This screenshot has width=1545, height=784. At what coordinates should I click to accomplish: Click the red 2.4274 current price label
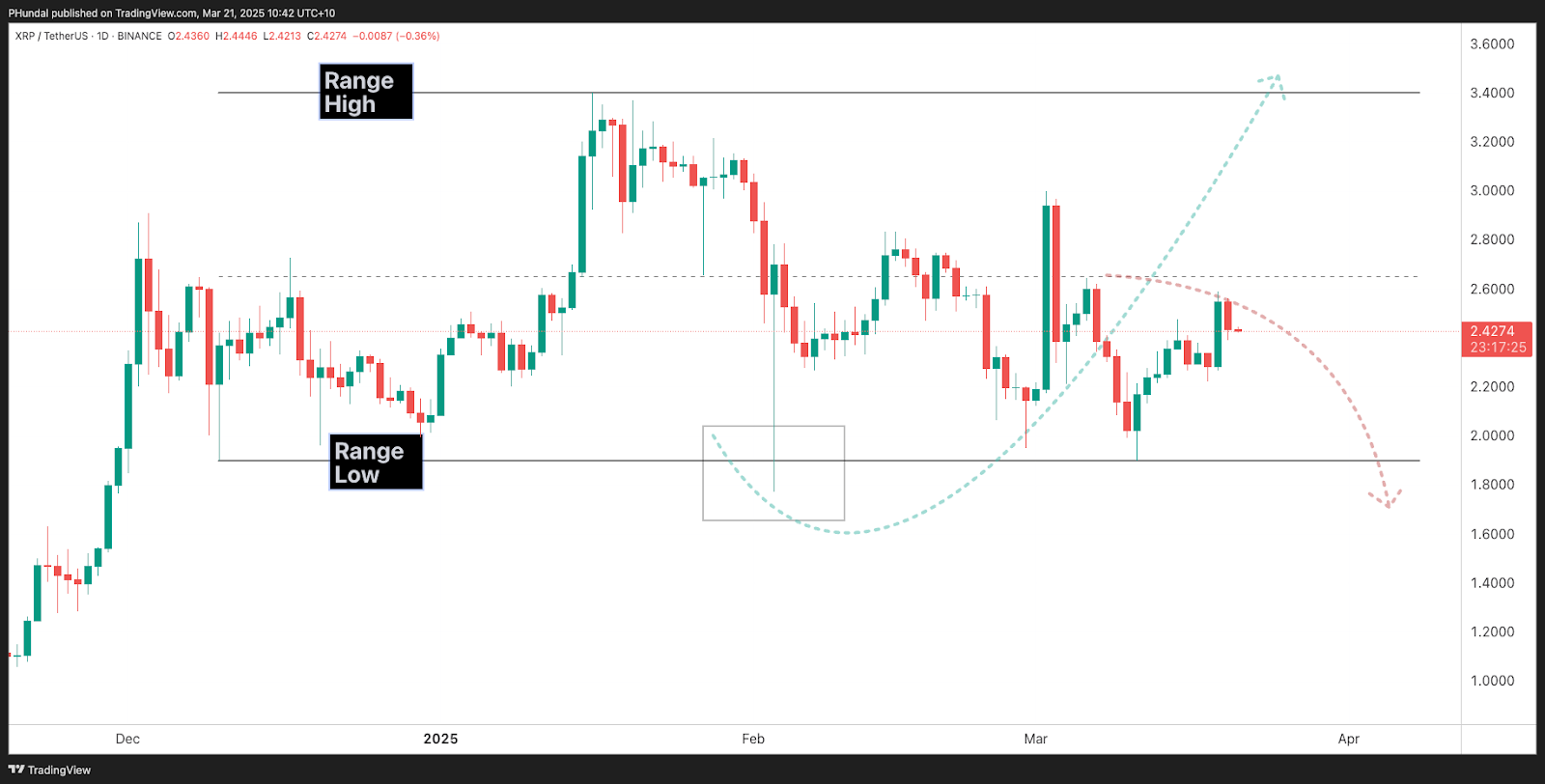[x=1493, y=331]
